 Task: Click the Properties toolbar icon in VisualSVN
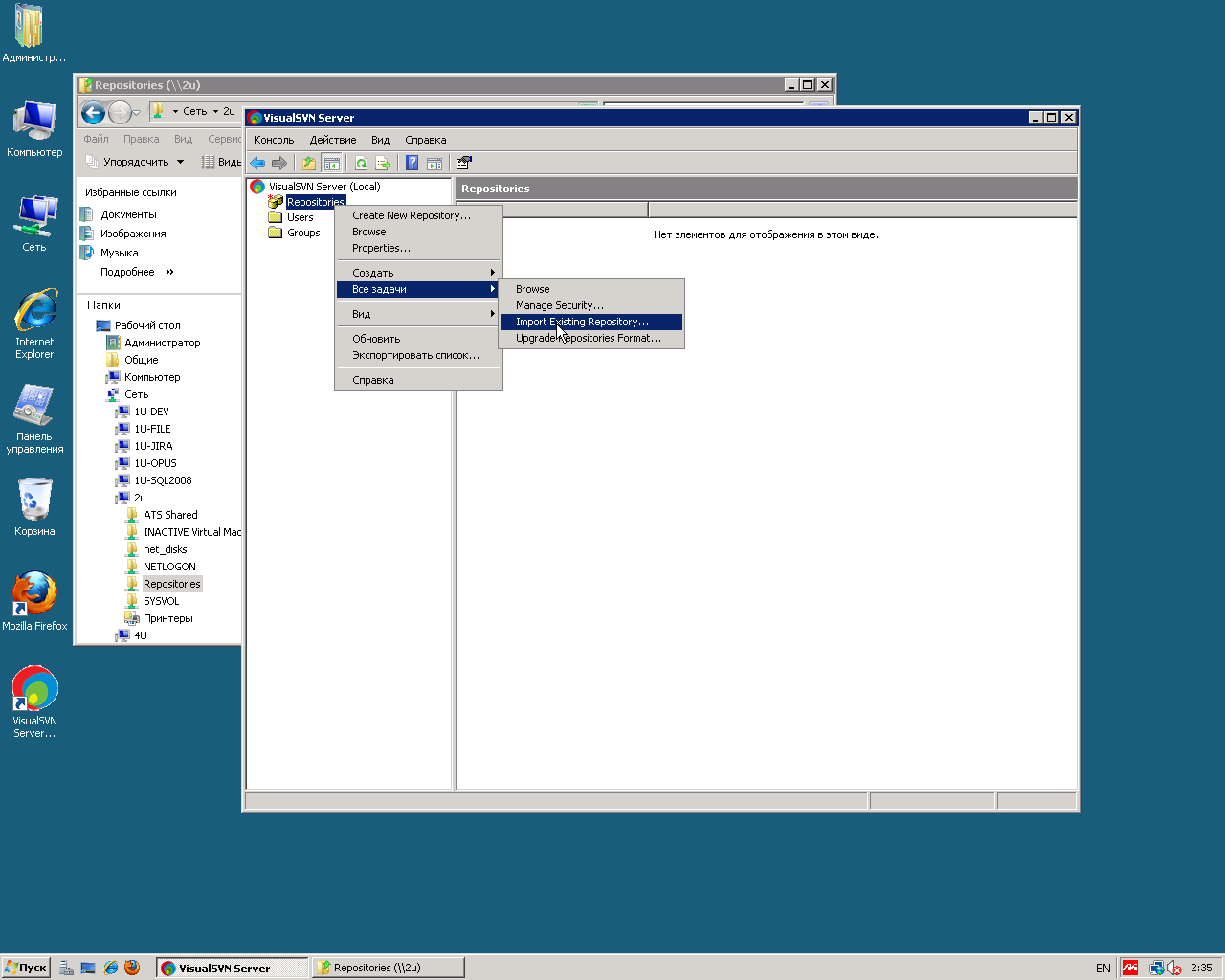pos(463,163)
